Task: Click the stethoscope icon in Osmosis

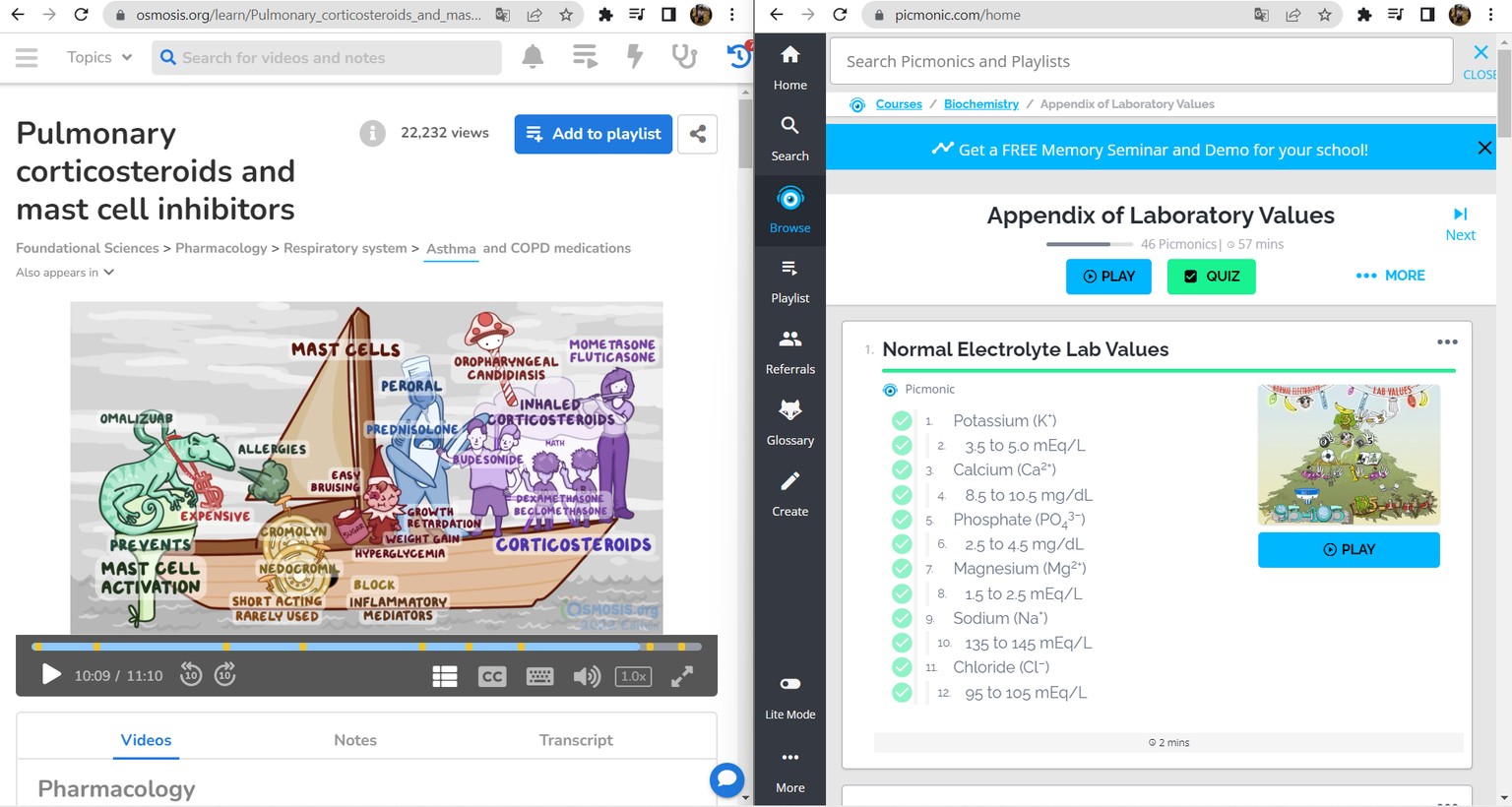Action: pos(684,57)
